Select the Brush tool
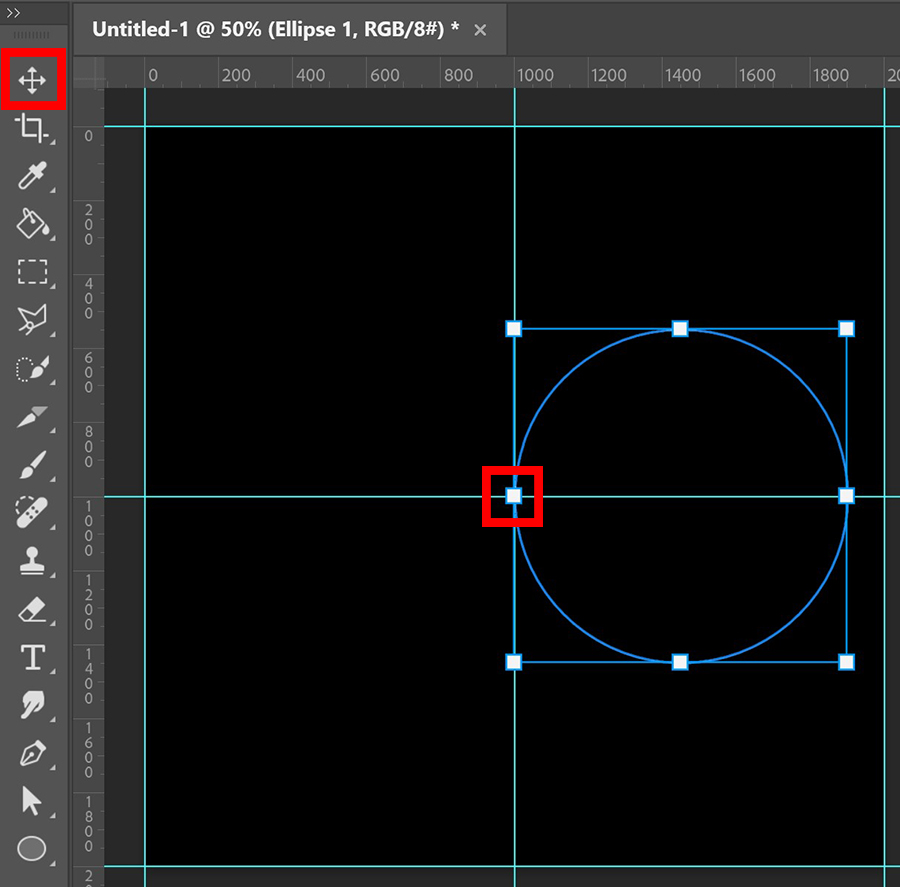 (x=32, y=464)
